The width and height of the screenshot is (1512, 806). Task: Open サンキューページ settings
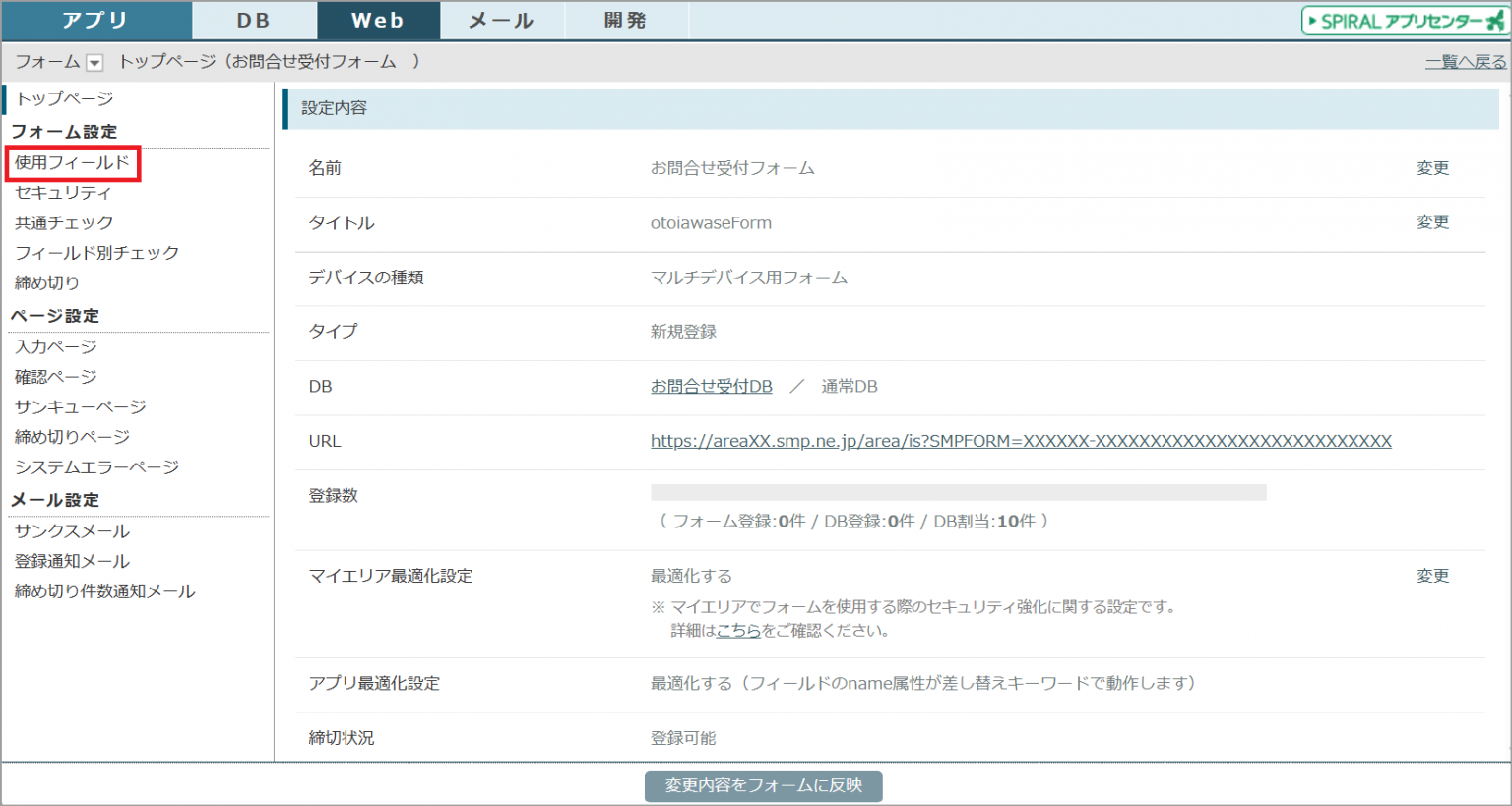(80, 406)
